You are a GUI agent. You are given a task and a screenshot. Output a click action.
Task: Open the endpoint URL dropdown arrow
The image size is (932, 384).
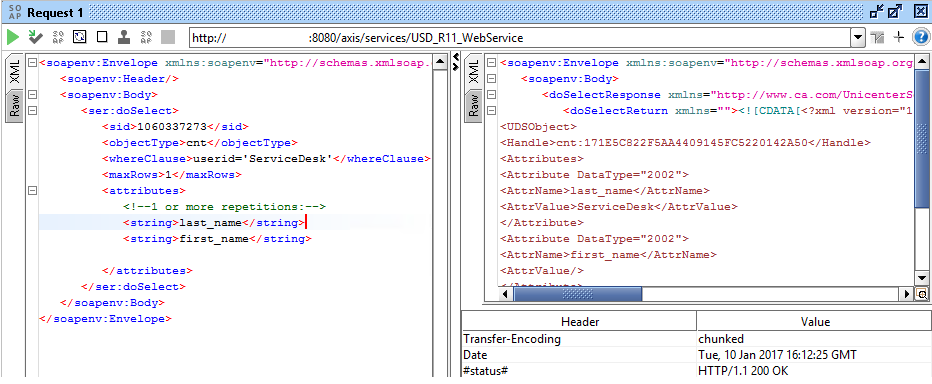coord(858,38)
